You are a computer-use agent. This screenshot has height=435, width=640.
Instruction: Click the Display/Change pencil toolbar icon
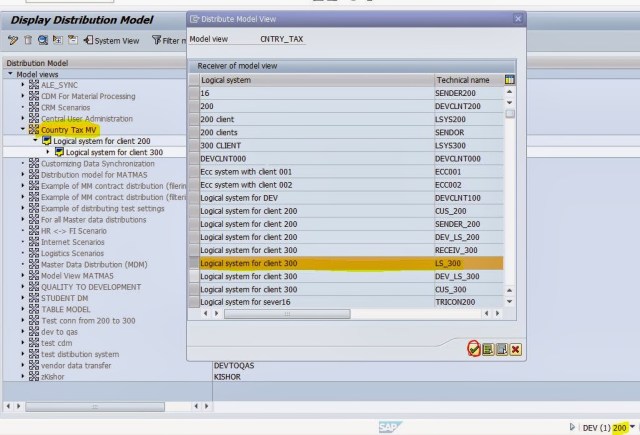tap(12, 40)
